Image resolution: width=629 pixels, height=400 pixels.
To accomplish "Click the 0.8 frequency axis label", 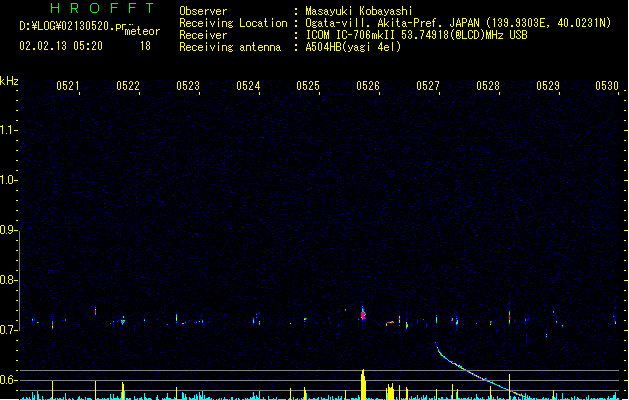I will (7, 280).
